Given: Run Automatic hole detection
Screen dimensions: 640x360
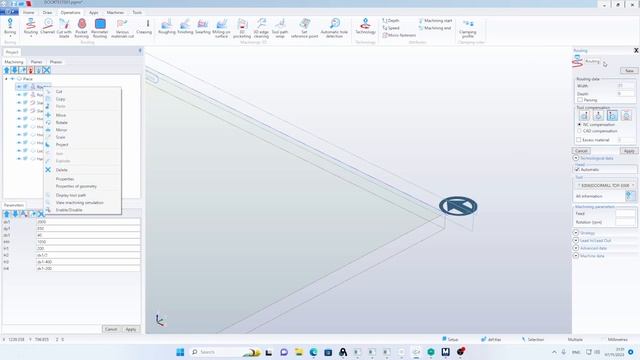Looking at the screenshot, I should click(x=334, y=28).
